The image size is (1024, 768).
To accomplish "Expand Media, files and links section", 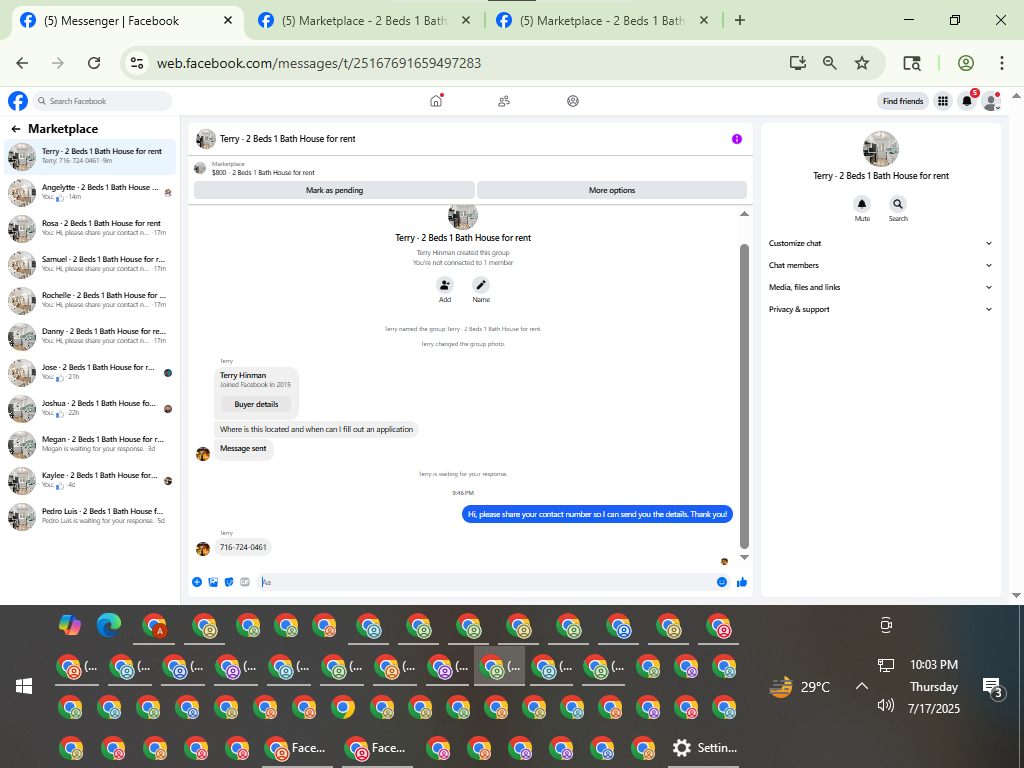I will point(880,287).
